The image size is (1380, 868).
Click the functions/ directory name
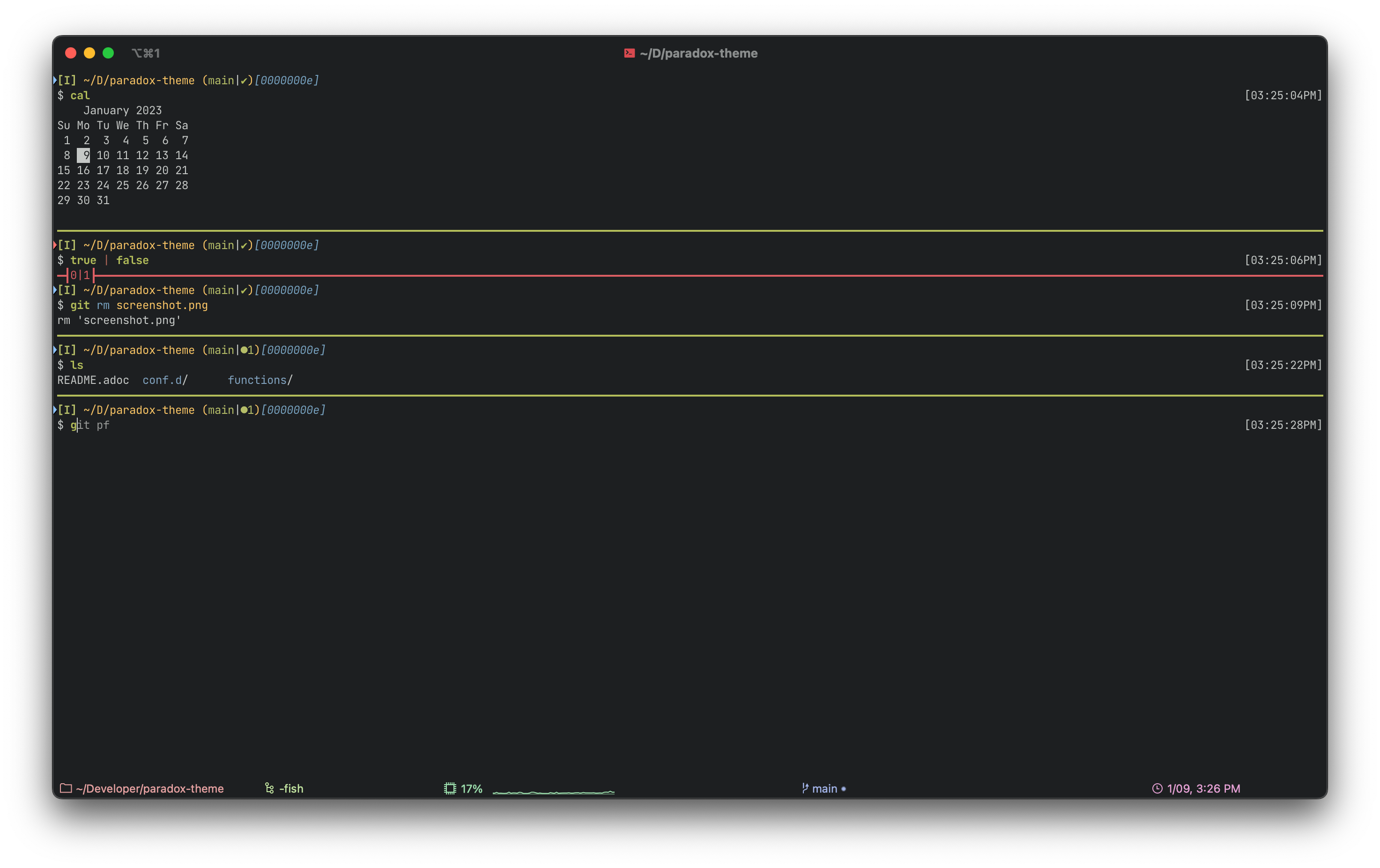pos(260,380)
